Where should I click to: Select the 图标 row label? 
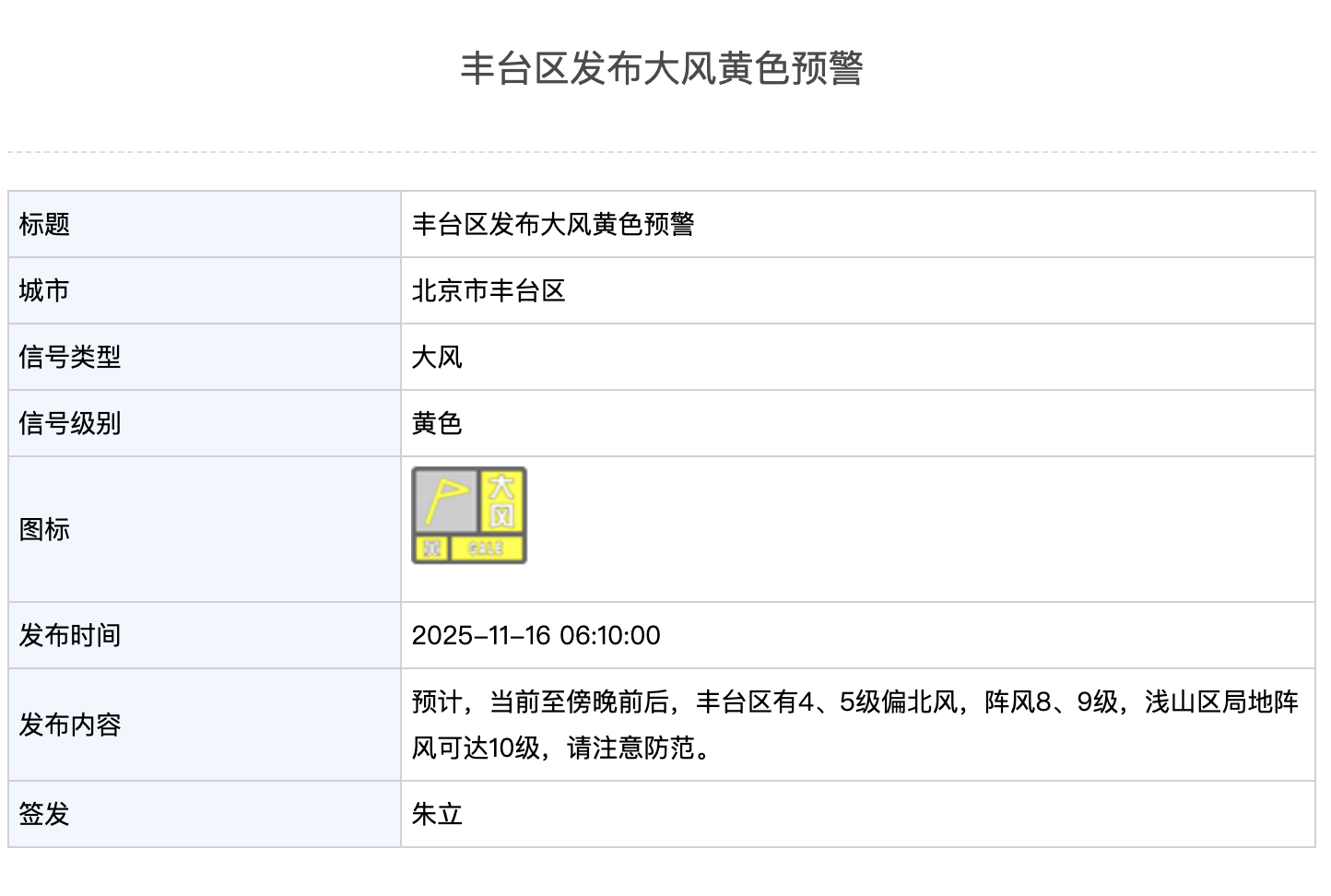[x=44, y=529]
